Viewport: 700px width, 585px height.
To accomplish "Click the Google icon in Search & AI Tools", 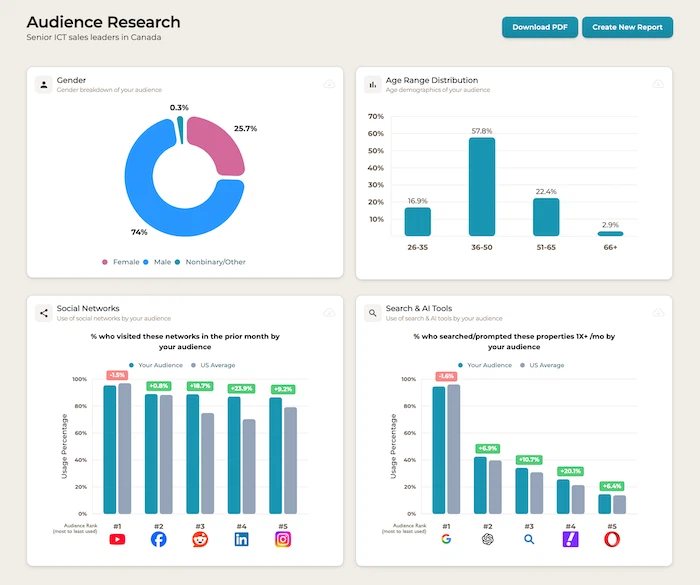I will [445, 539].
